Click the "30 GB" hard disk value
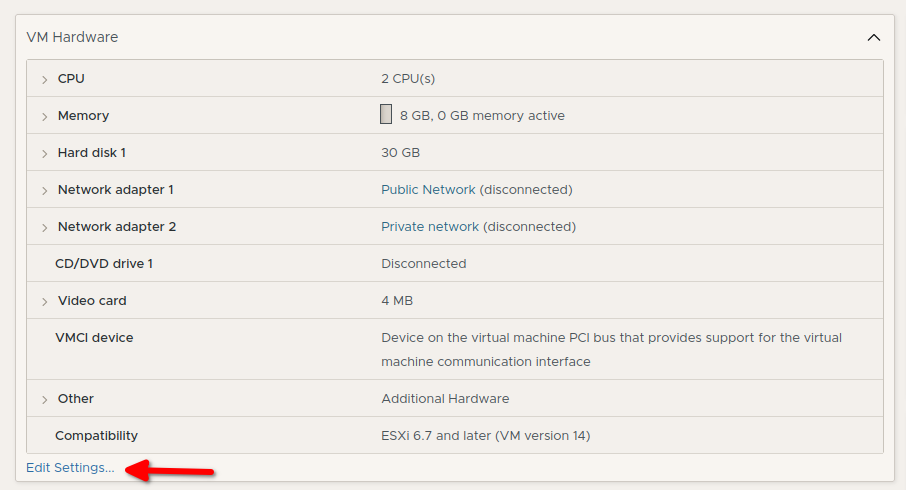Viewport: 906px width, 490px height. click(x=400, y=153)
